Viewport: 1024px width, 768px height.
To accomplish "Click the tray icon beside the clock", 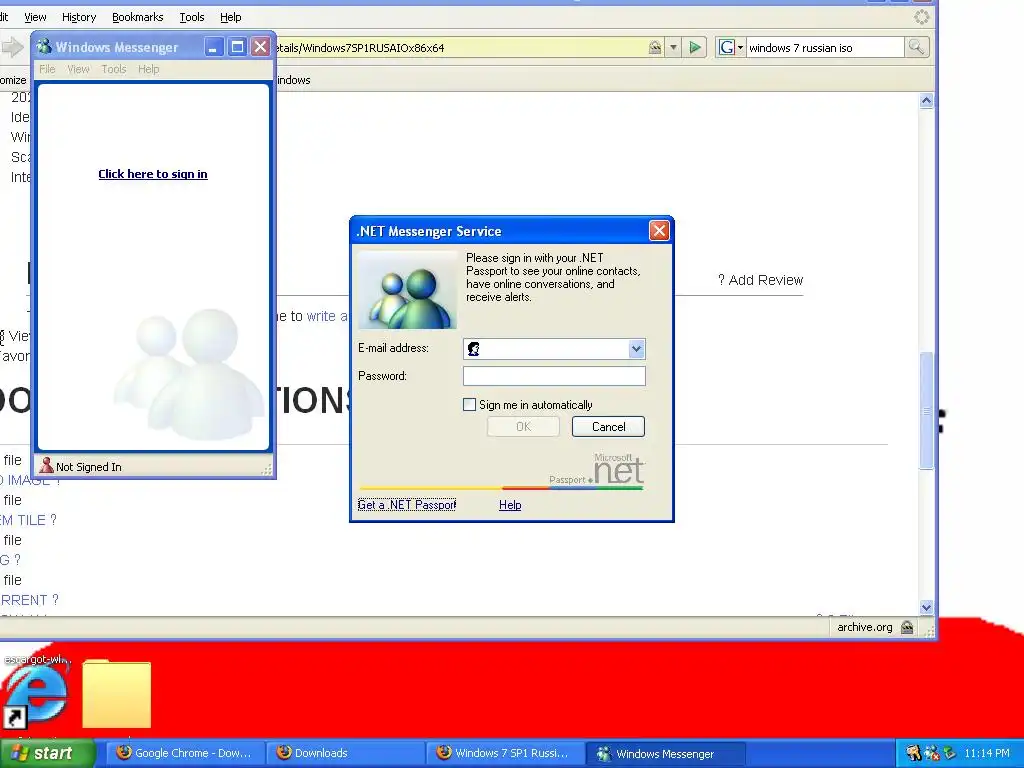I will tap(949, 753).
